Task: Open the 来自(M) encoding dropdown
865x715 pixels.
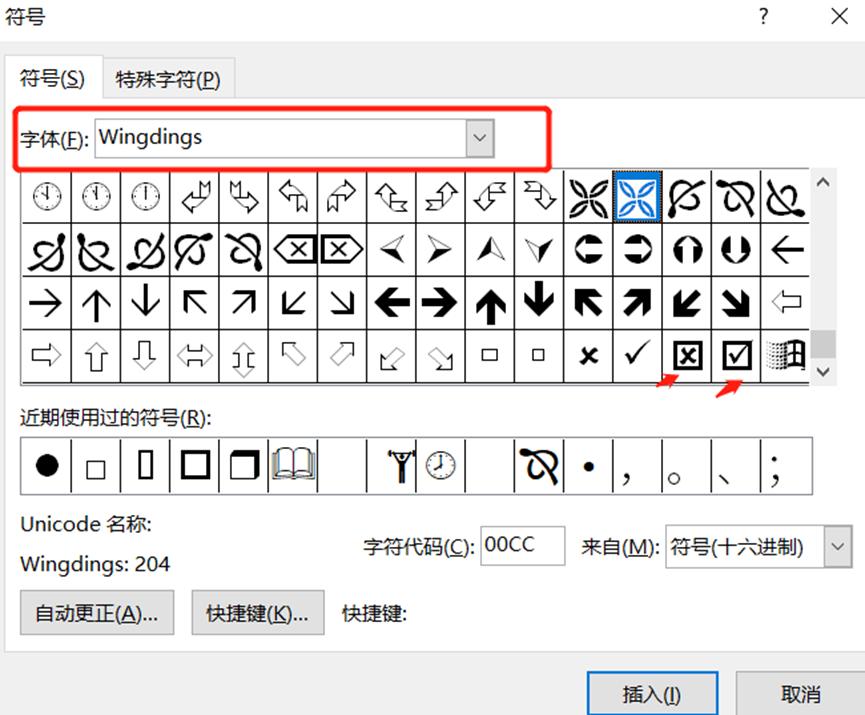Action: pyautogui.click(x=838, y=546)
